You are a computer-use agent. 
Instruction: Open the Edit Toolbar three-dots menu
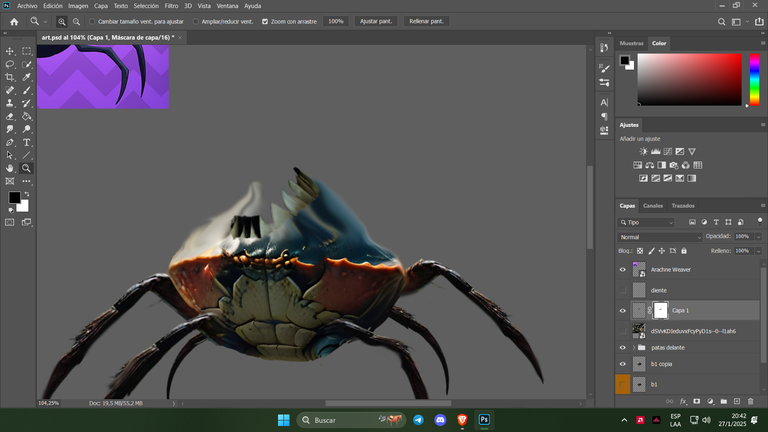click(x=26, y=181)
